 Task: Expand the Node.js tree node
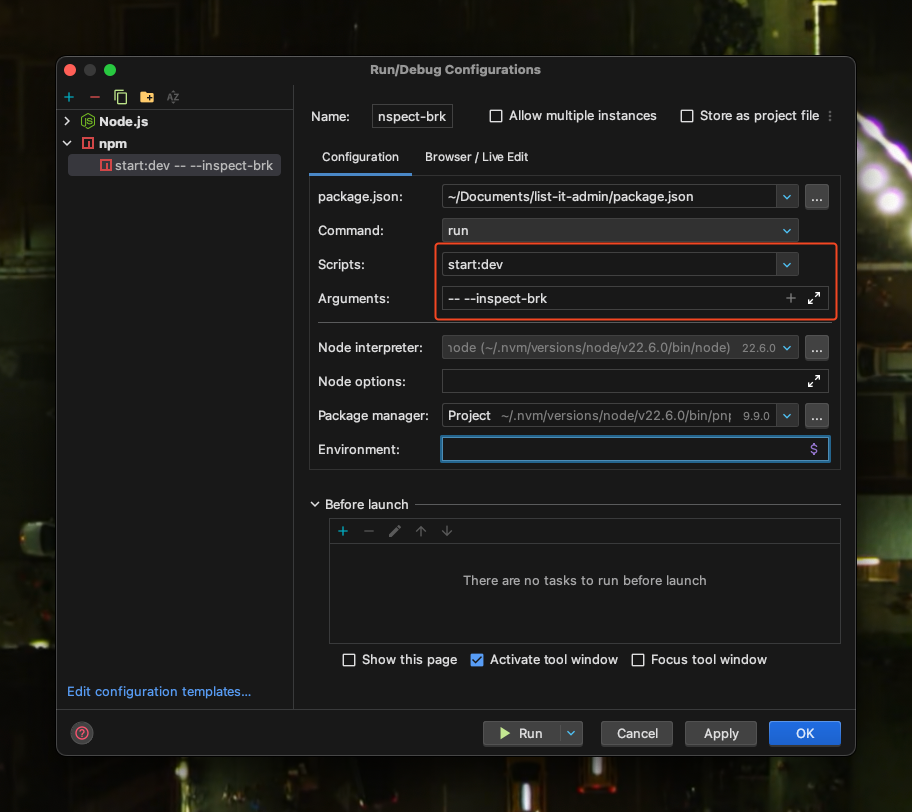[x=68, y=121]
